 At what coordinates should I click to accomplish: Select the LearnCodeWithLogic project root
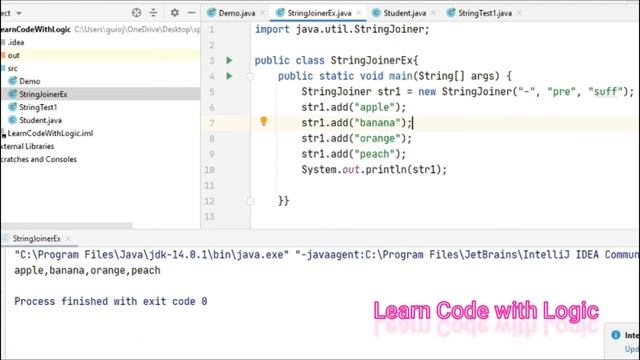point(36,29)
